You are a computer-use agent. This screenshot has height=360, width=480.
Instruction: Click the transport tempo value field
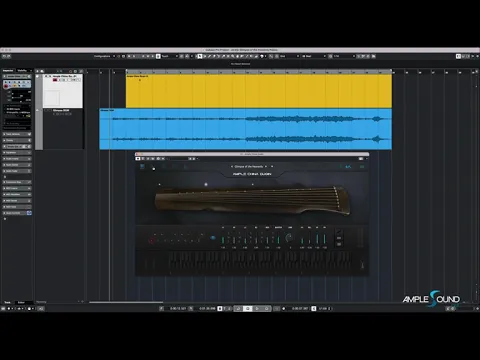[x=322, y=309]
